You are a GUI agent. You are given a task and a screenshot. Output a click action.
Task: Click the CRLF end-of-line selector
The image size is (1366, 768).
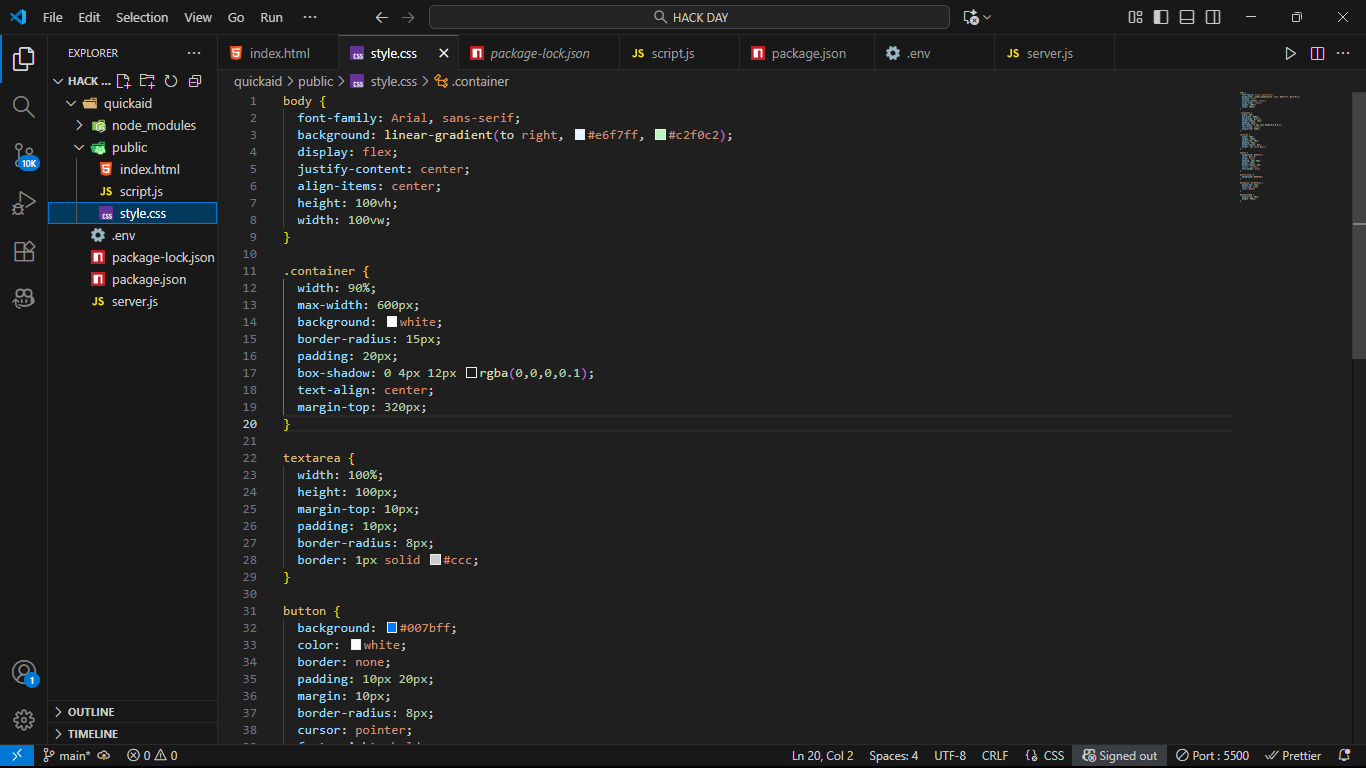995,756
